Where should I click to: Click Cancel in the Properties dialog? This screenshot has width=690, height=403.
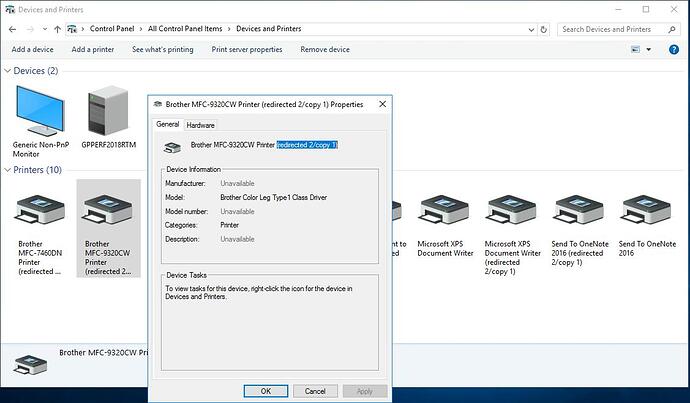tap(314, 391)
